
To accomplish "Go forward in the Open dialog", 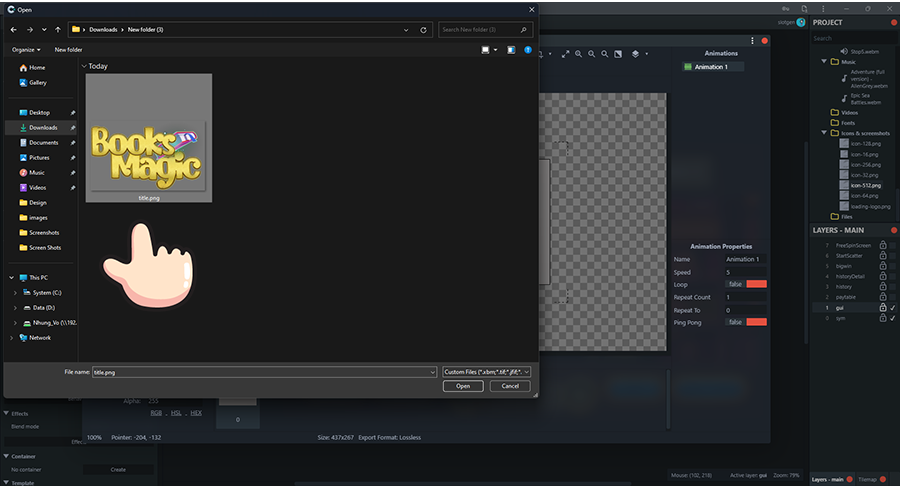I will click(x=30, y=30).
